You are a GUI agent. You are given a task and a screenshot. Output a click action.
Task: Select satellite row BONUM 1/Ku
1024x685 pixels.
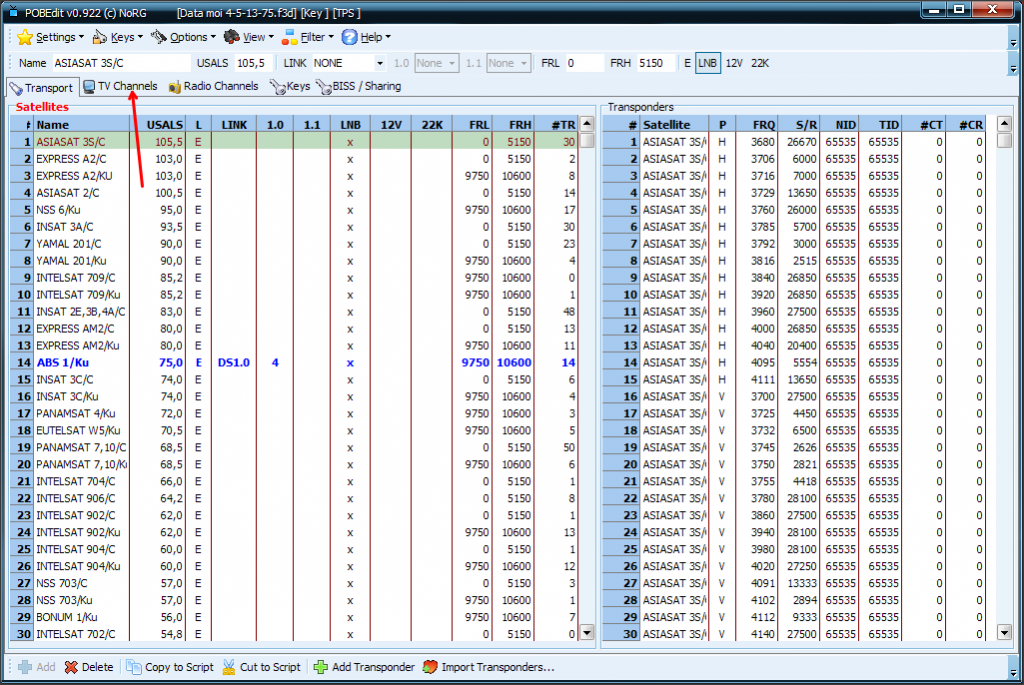click(x=294, y=617)
